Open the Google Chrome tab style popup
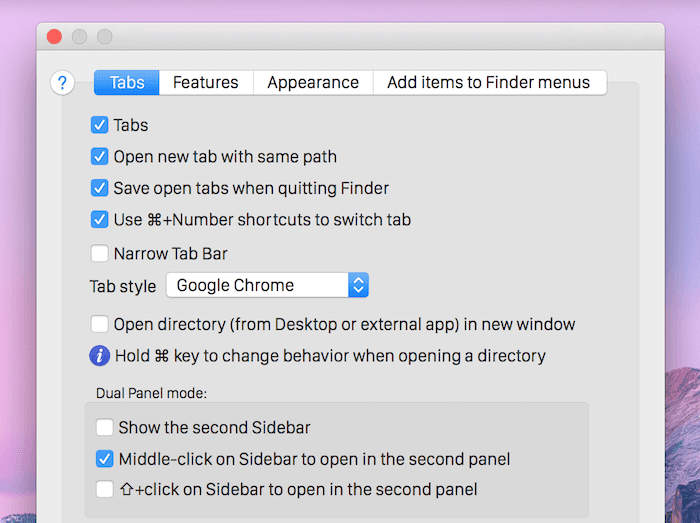 coord(267,285)
